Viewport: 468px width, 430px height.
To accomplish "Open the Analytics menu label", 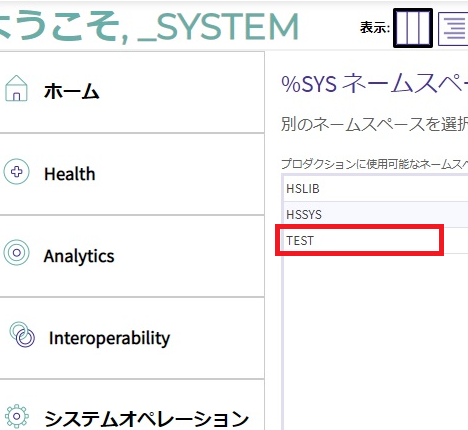I will 79,256.
